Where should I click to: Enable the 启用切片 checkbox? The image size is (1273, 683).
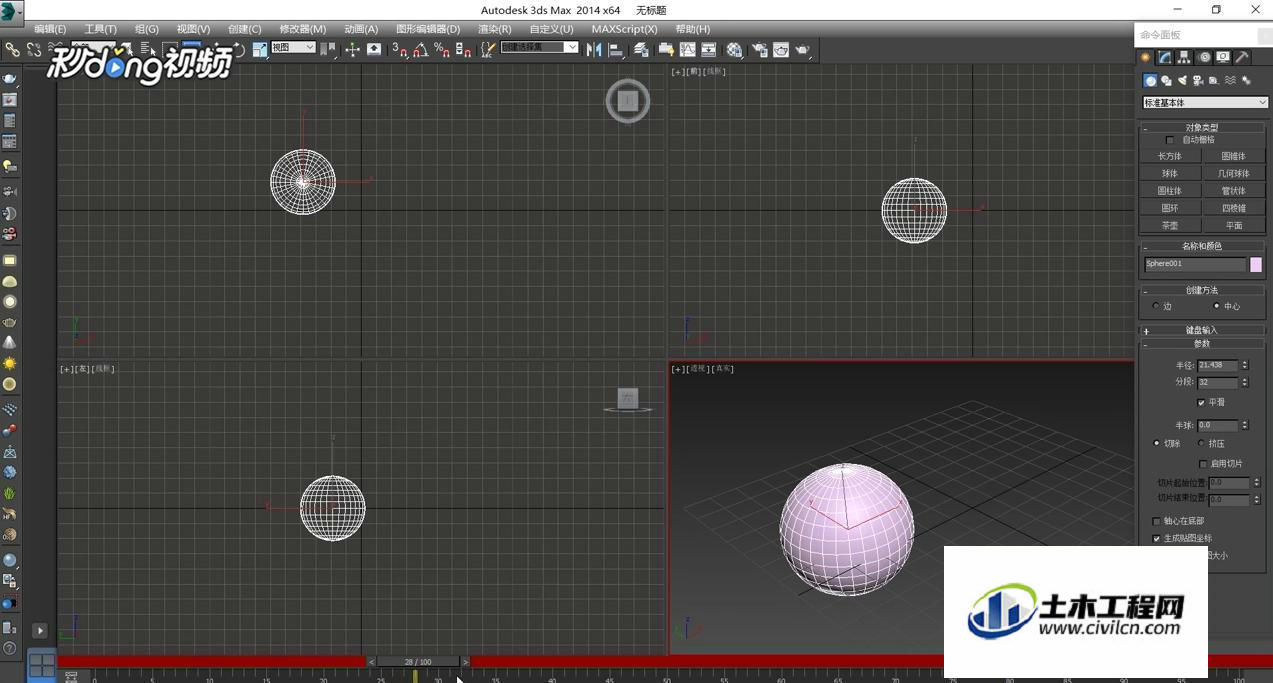[1203, 464]
